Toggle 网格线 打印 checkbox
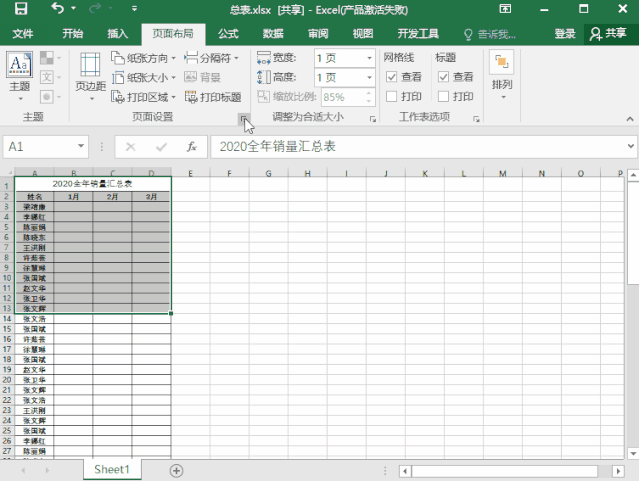 [391, 97]
